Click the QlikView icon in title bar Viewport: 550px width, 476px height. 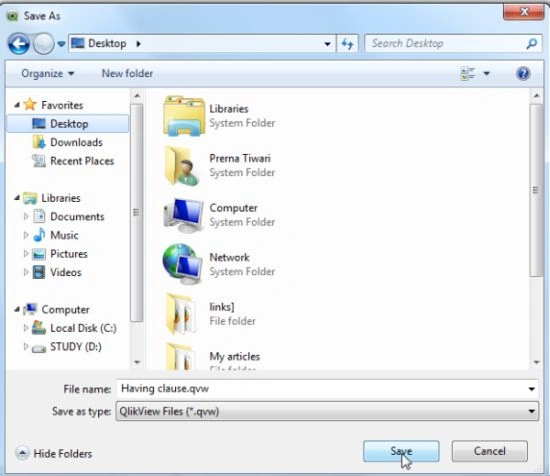pos(13,16)
